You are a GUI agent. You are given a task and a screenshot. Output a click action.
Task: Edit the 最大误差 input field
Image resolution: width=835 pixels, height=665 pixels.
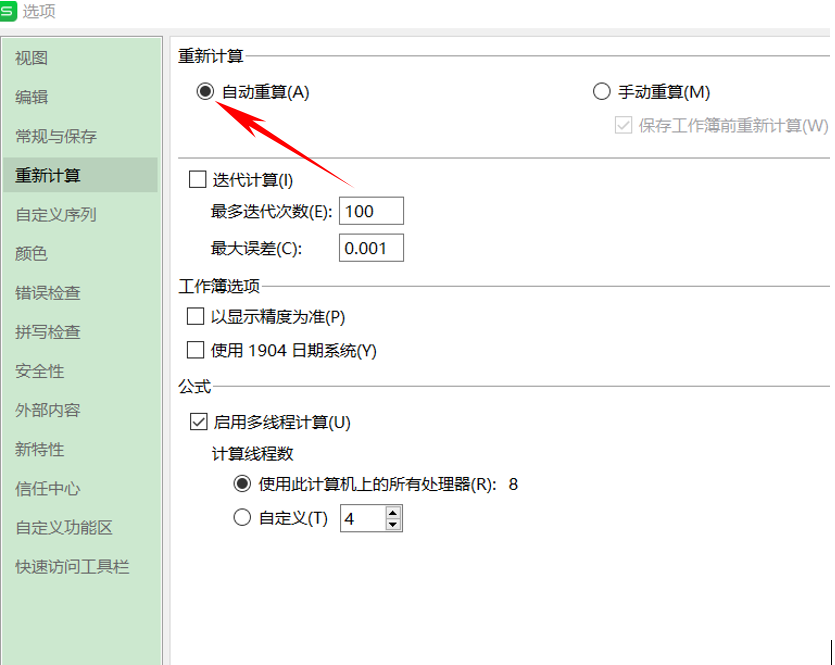[370, 247]
